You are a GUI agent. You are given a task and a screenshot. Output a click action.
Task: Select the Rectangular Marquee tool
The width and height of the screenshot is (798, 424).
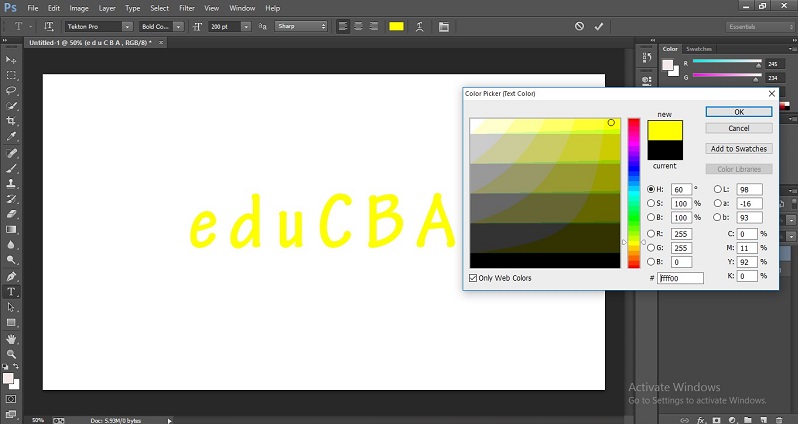(11, 75)
